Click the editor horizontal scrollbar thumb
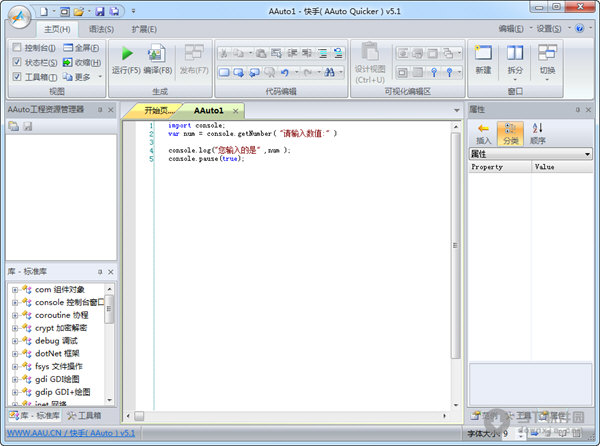 click(139, 416)
